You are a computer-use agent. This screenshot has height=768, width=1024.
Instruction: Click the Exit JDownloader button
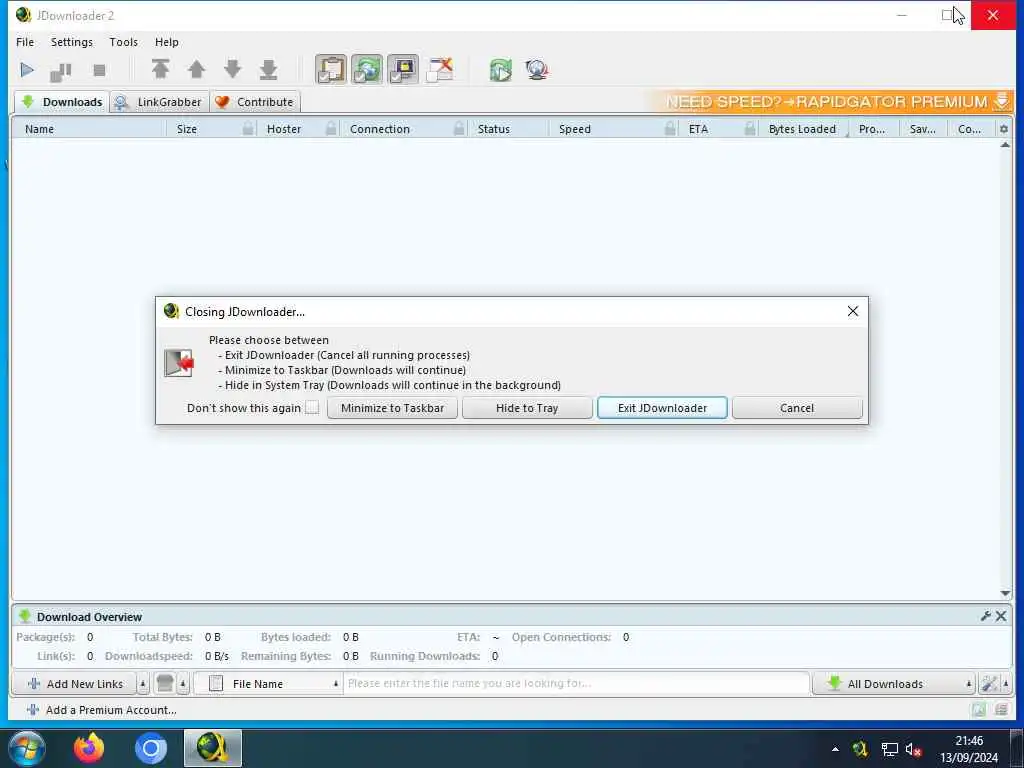click(x=662, y=408)
